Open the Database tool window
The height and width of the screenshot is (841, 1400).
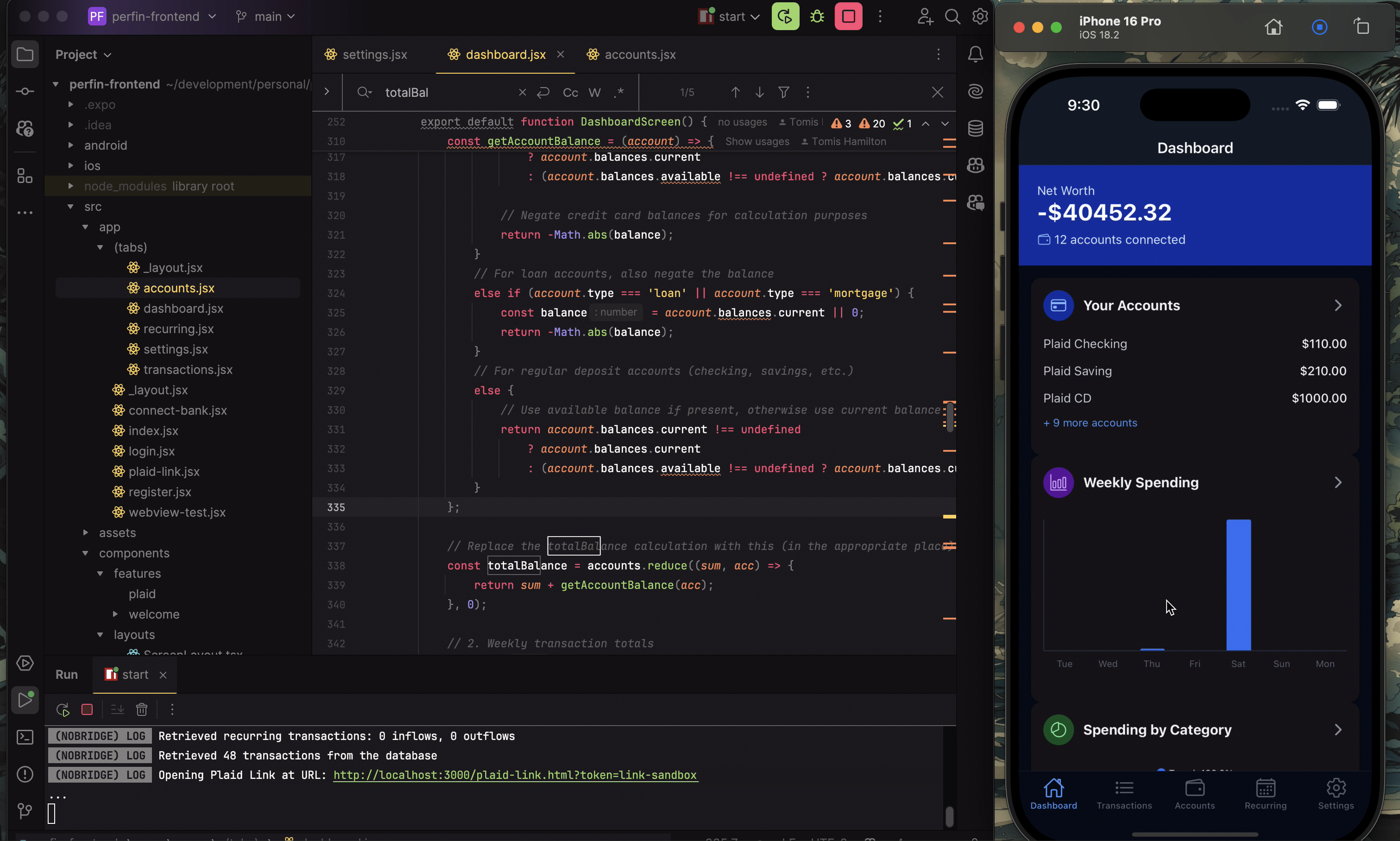tap(975, 128)
